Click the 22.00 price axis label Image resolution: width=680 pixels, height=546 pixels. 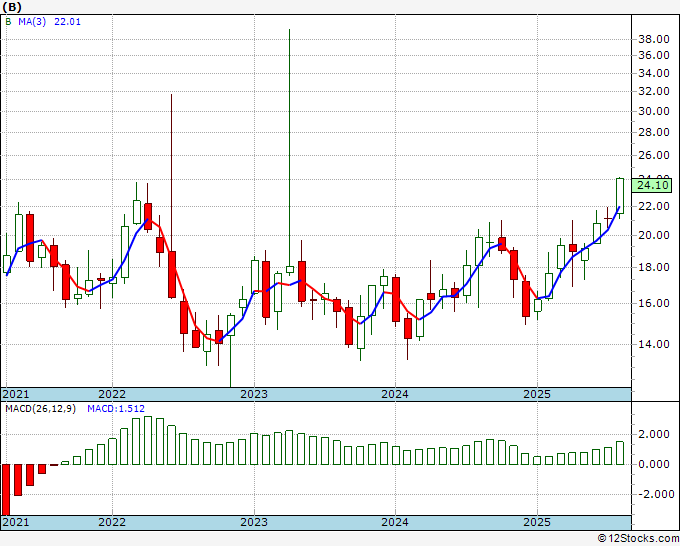click(654, 206)
